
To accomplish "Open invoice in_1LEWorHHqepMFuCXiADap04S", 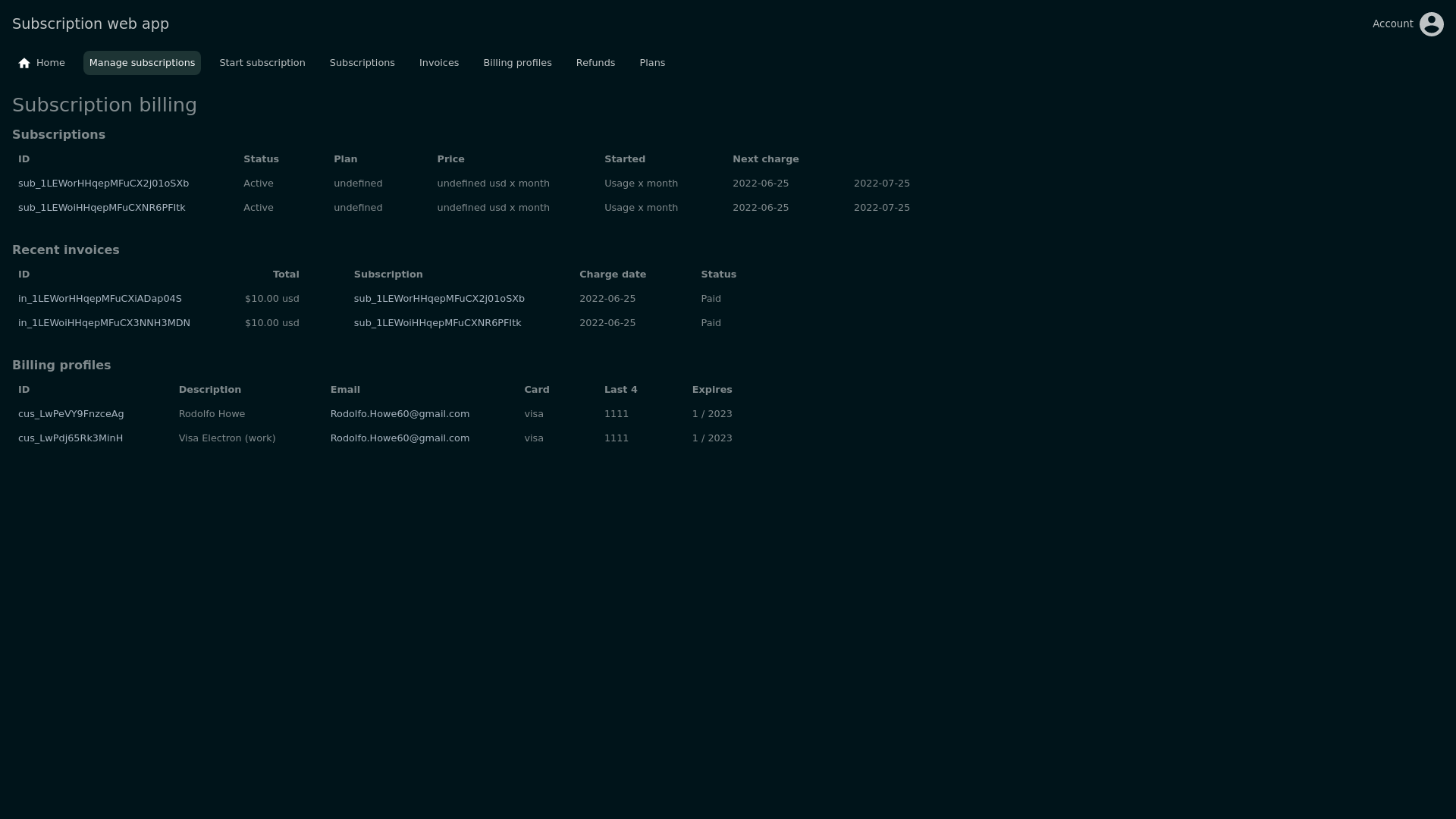I will 100,299.
